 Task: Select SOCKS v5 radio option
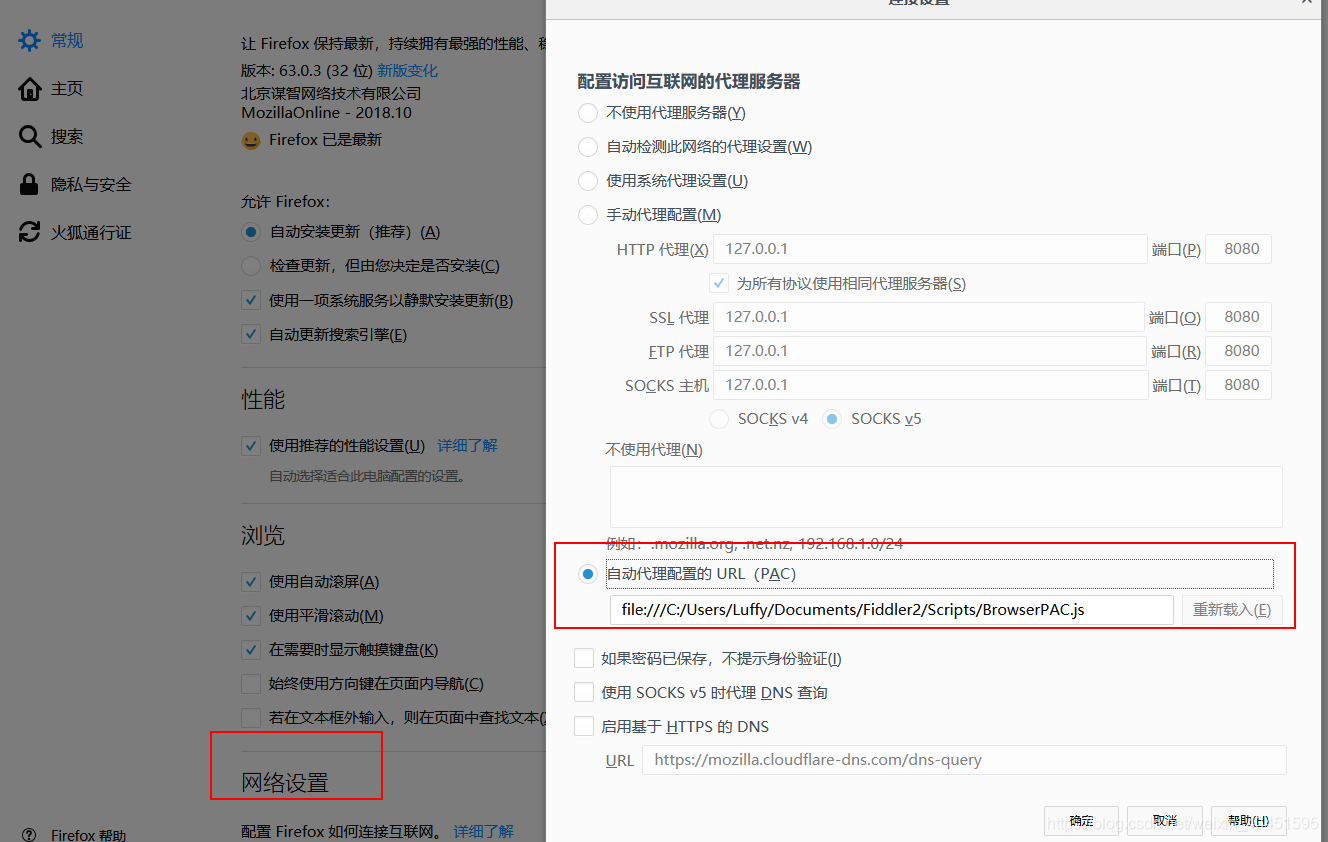click(x=832, y=419)
